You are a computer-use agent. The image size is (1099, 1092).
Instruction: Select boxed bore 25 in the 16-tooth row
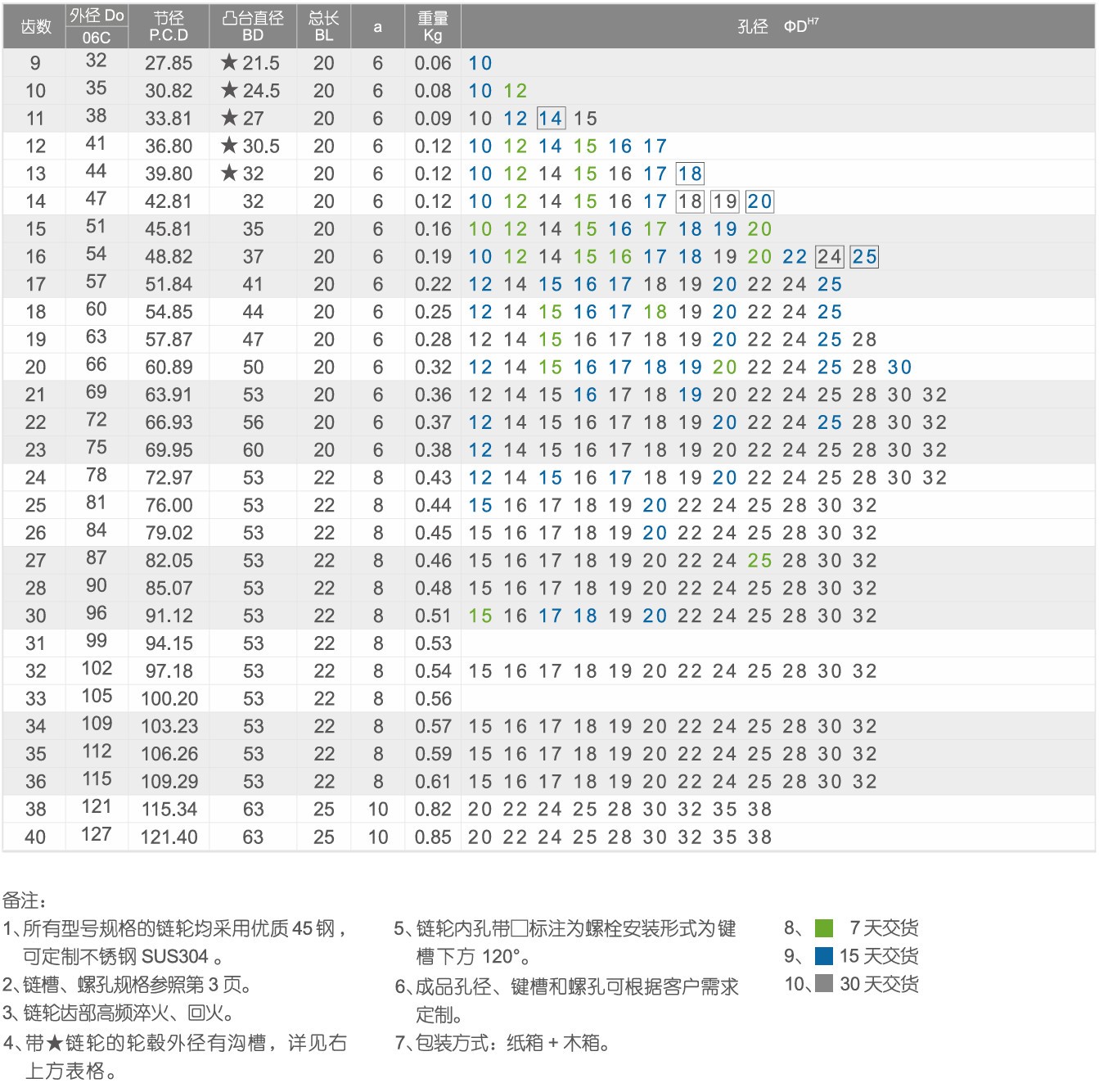tap(864, 257)
